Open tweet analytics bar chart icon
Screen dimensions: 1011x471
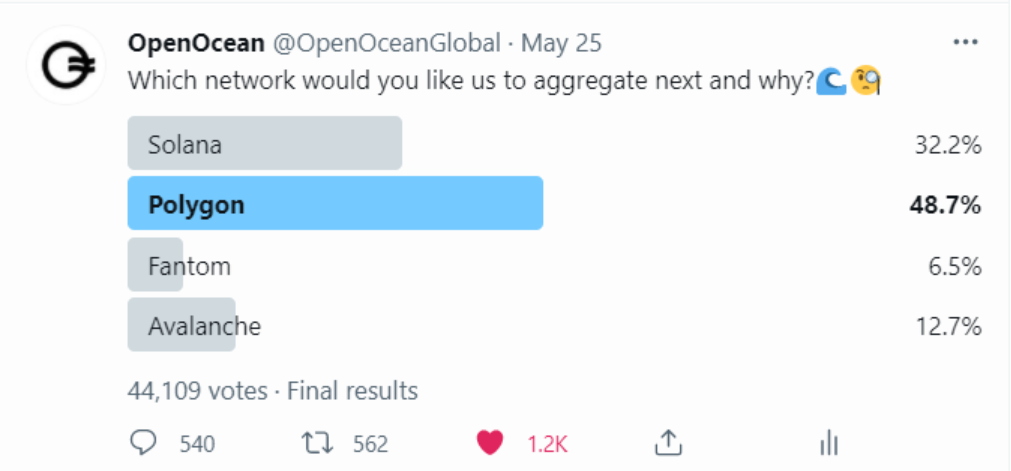(x=828, y=443)
